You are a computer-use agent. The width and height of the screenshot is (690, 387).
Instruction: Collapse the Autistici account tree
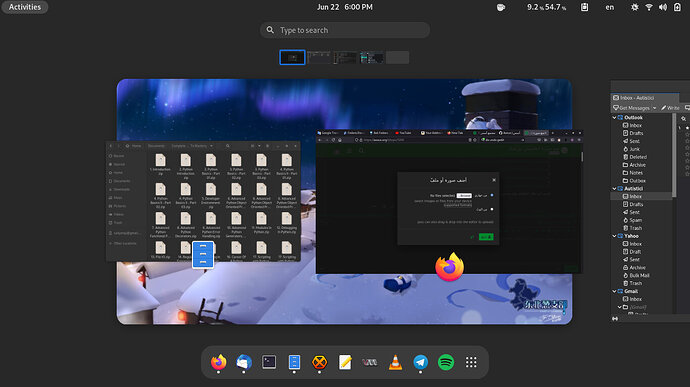tap(614, 188)
